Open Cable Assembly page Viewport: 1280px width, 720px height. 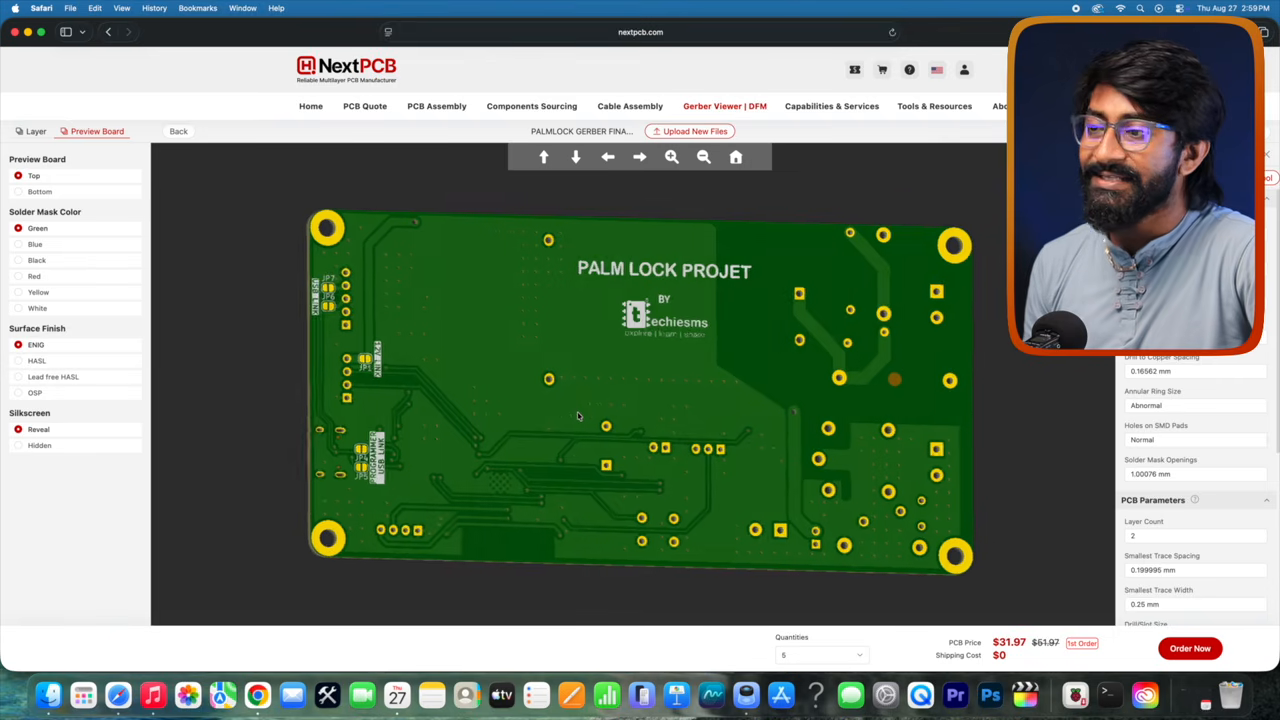click(x=630, y=106)
